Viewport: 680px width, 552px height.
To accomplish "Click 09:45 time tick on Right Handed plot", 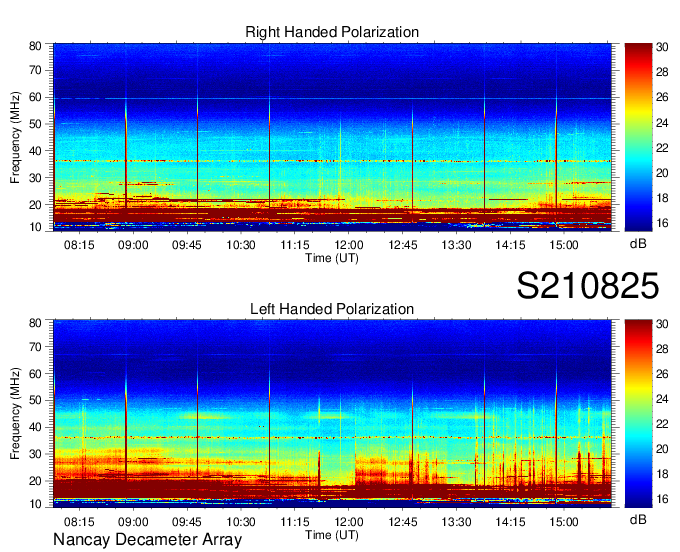I will 187,245.
